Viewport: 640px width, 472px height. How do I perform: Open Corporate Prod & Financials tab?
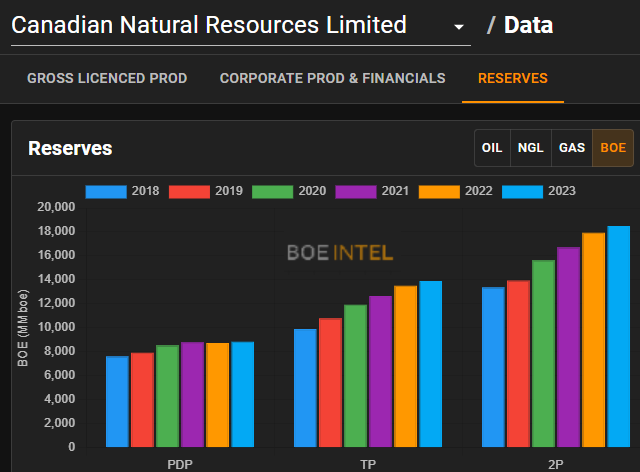click(x=332, y=78)
